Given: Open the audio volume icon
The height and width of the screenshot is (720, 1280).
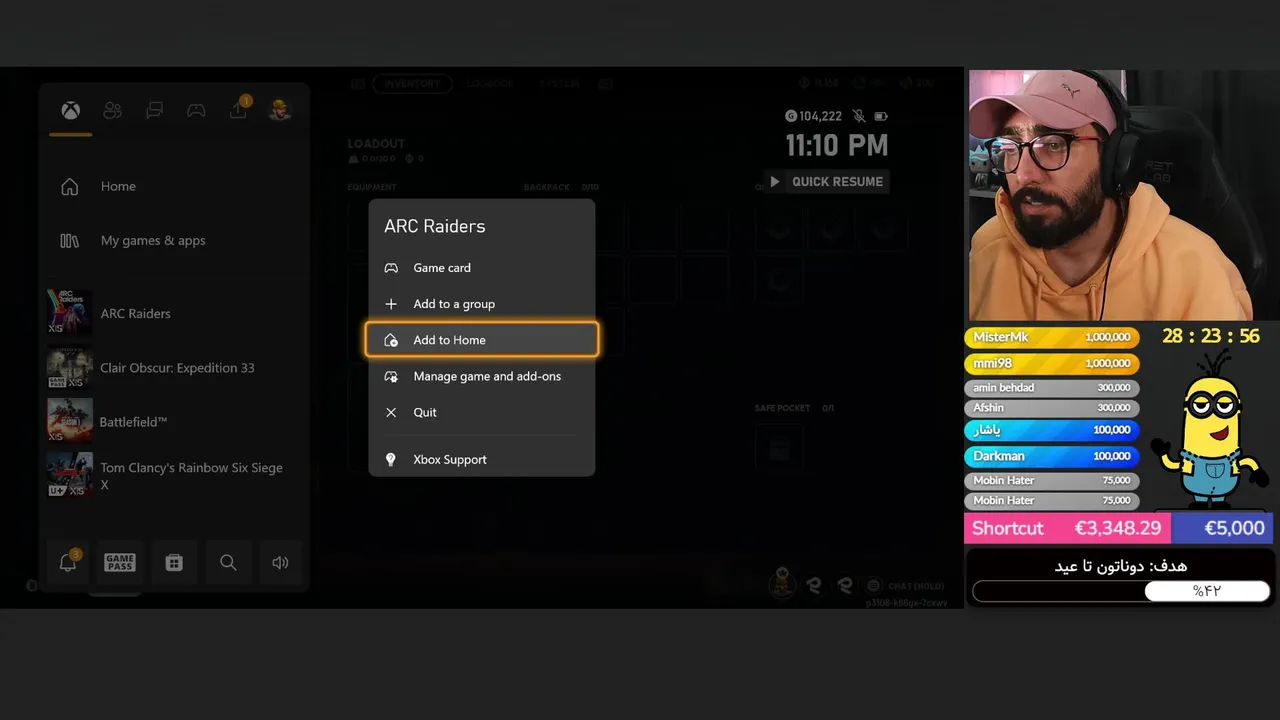Looking at the screenshot, I should [x=280, y=562].
